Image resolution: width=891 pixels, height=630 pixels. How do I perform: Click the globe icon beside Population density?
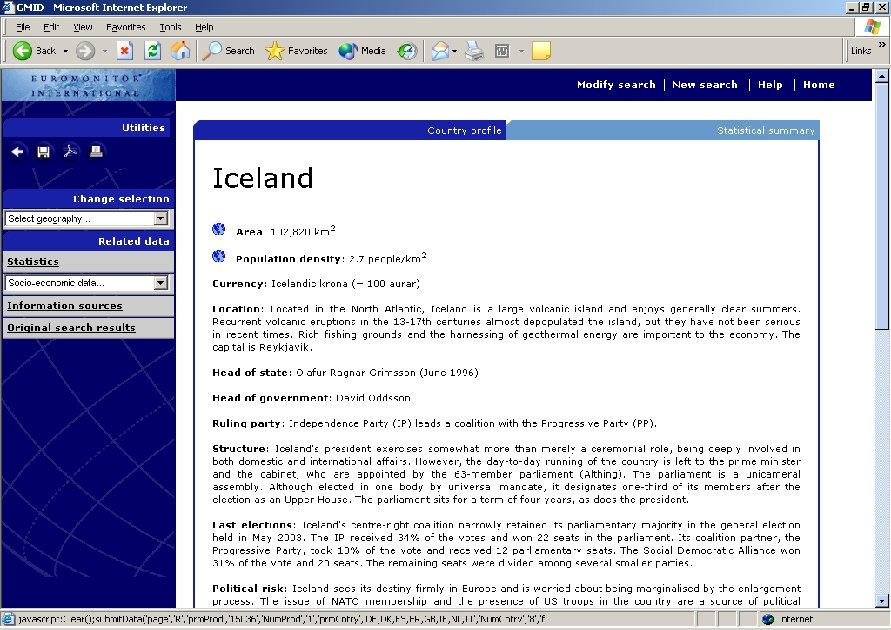[x=218, y=256]
